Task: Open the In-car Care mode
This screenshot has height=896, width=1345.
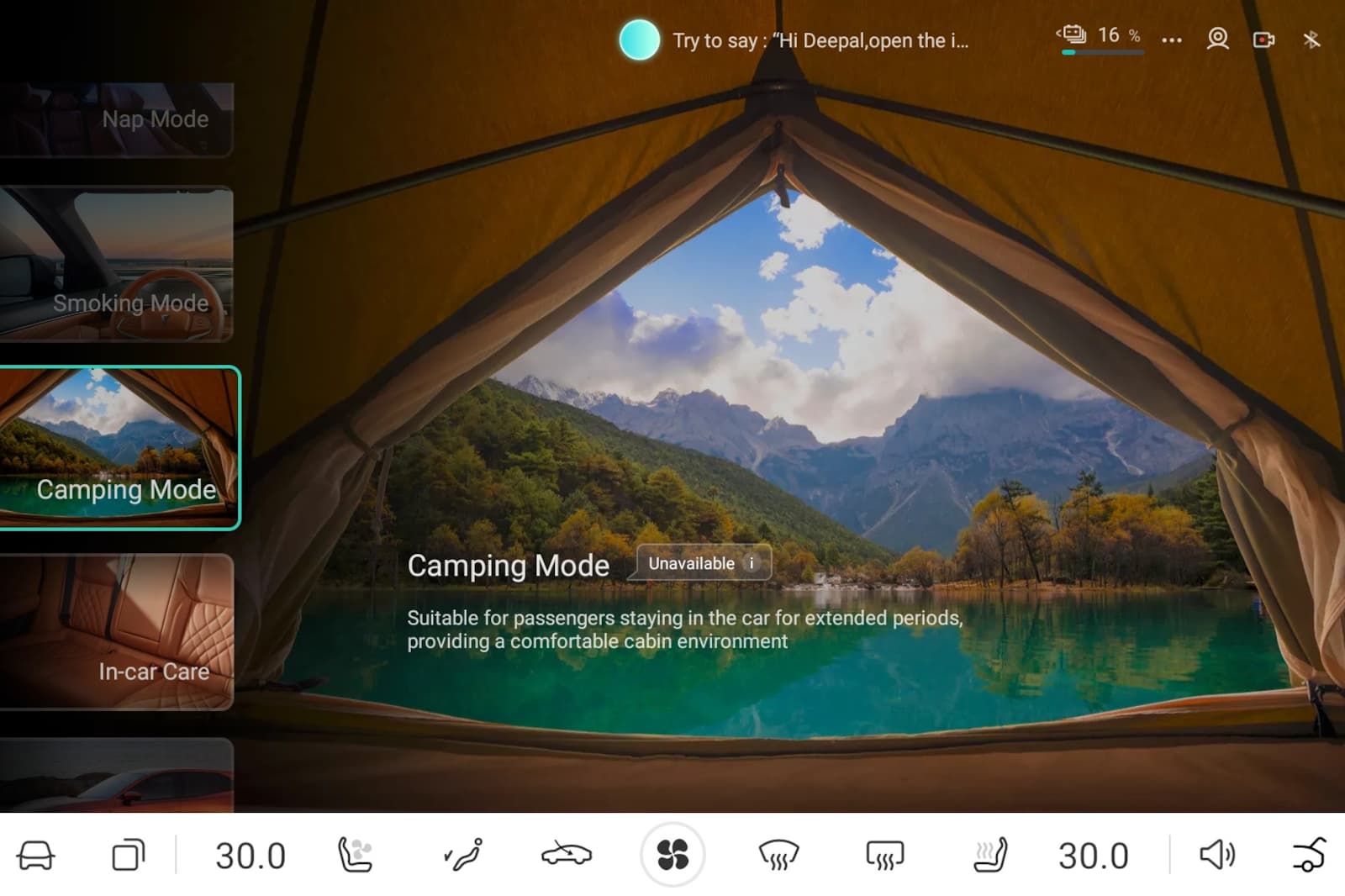Action: coord(118,630)
